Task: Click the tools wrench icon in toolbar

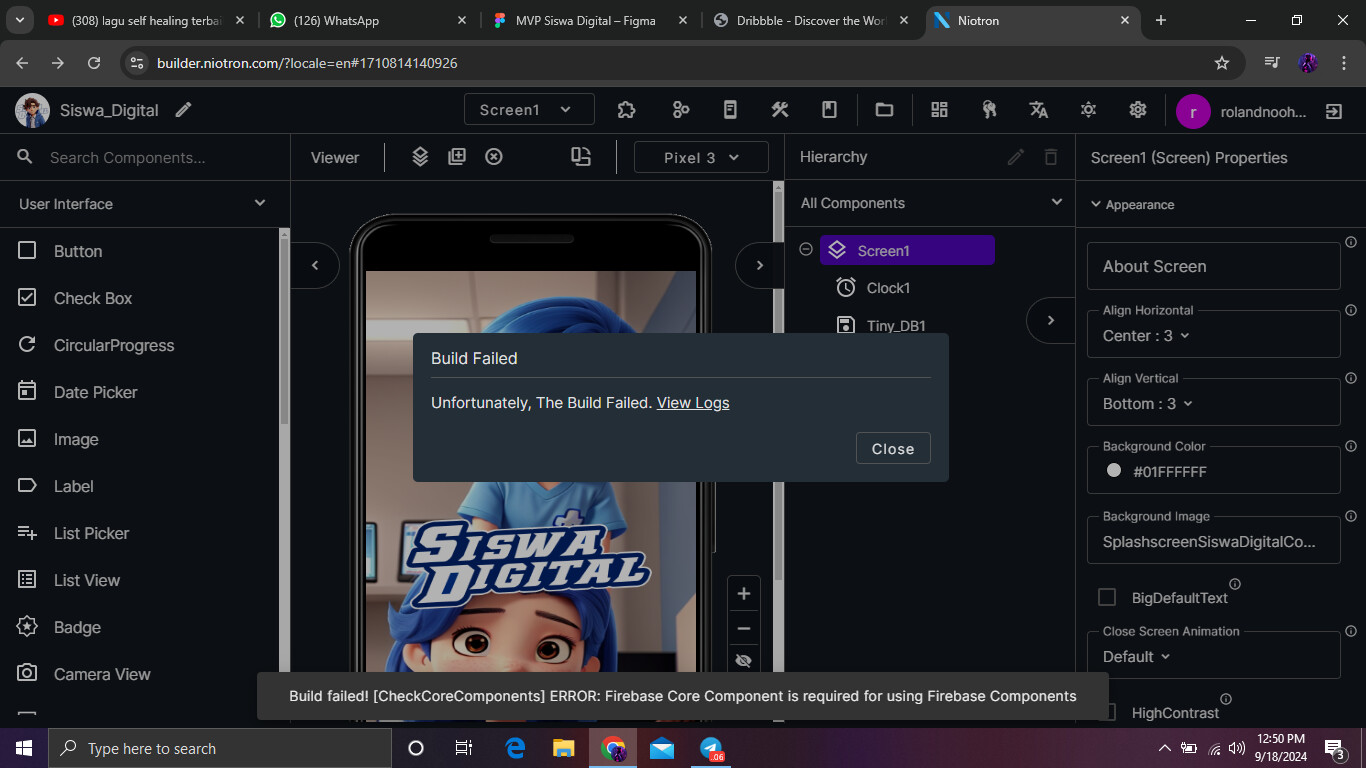Action: pos(780,110)
